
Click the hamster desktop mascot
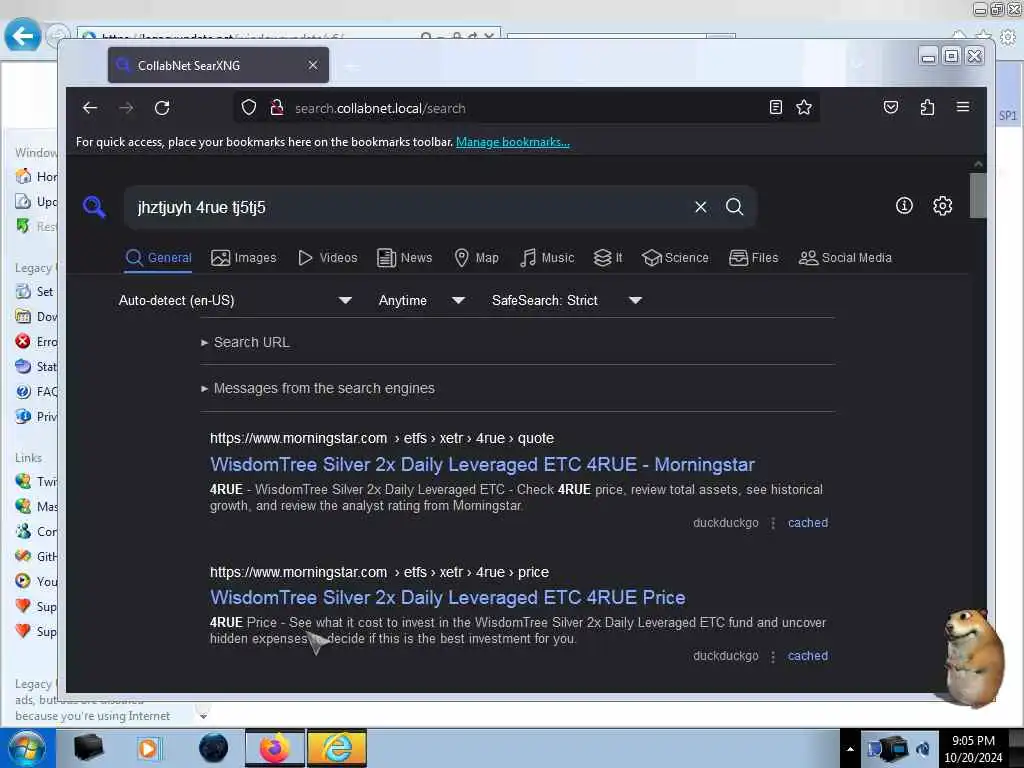[x=972, y=658]
